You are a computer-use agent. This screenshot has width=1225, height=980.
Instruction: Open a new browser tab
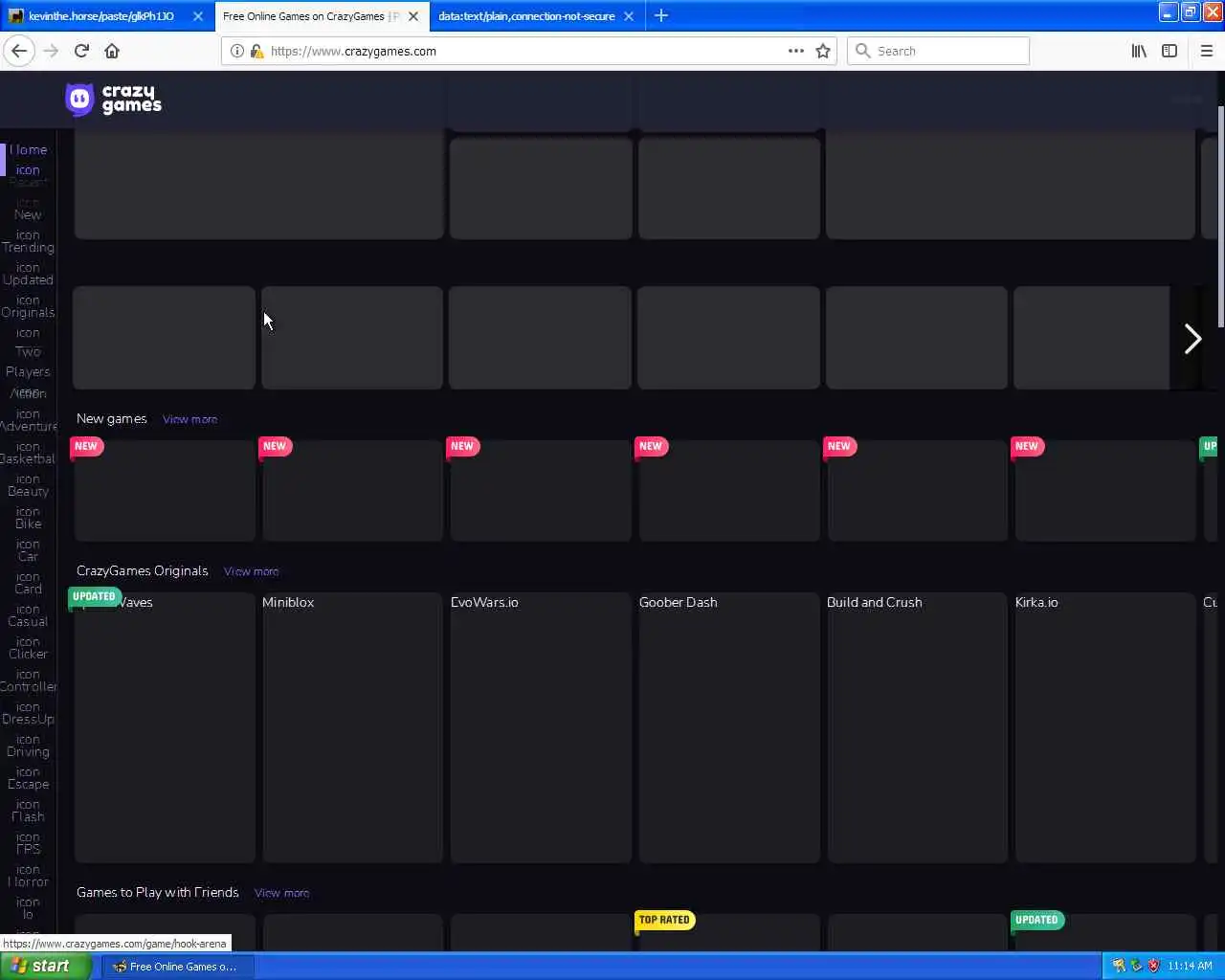tap(661, 15)
